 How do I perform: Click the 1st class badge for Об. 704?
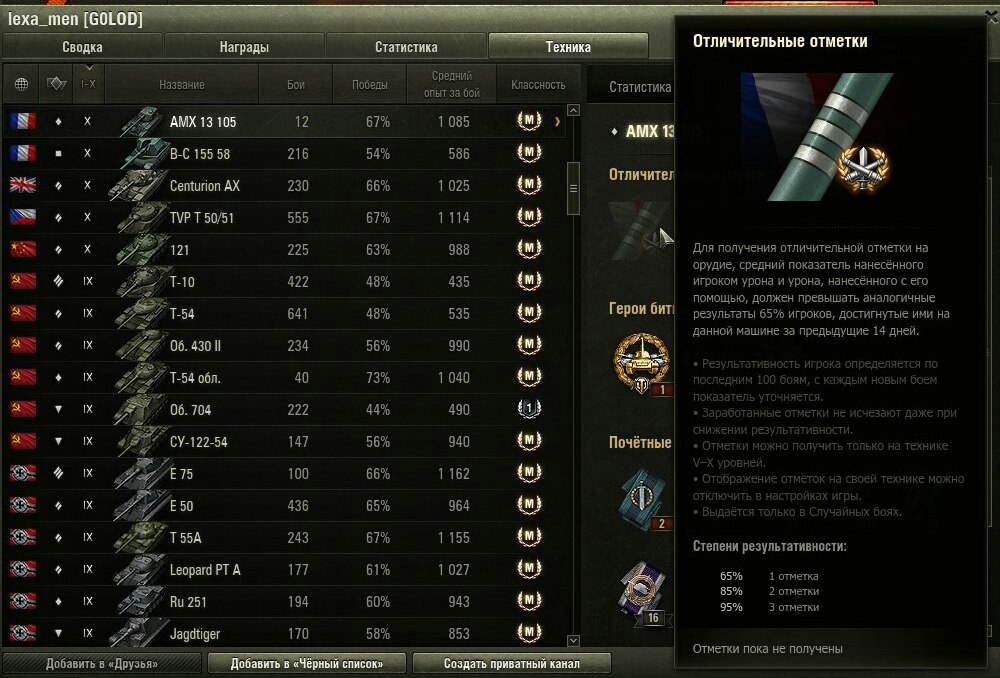tap(529, 409)
